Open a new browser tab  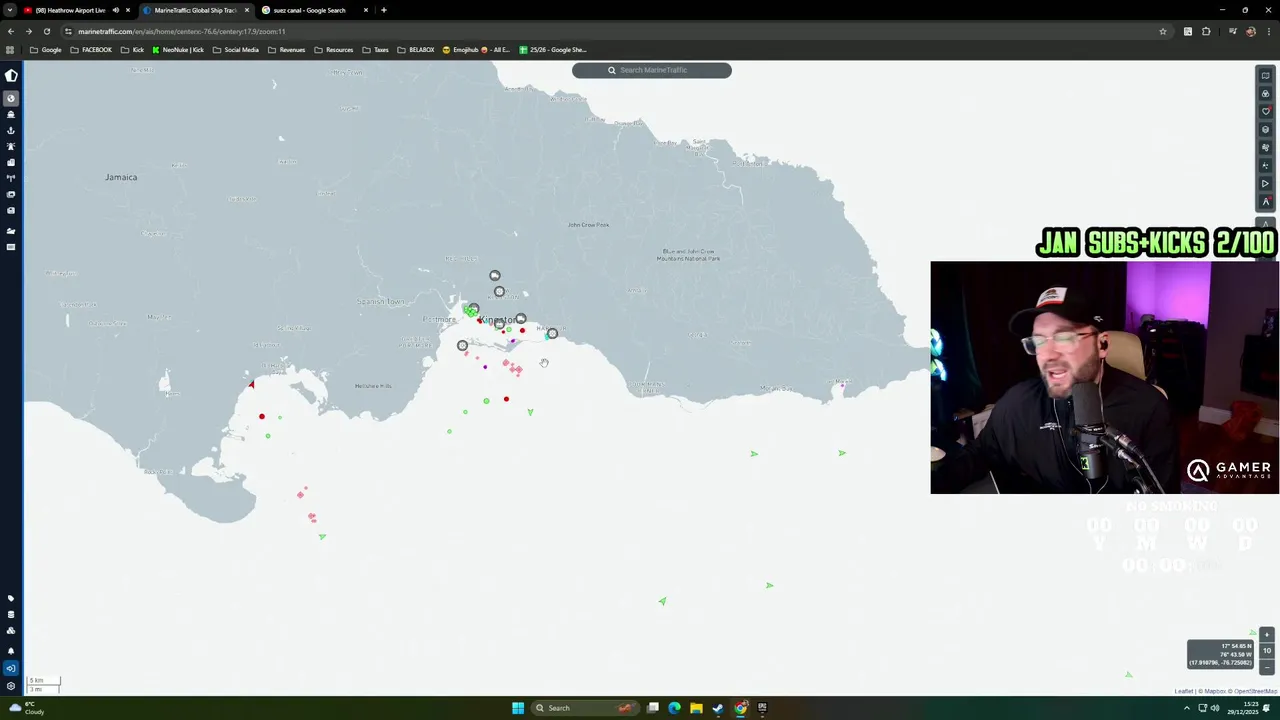(384, 10)
